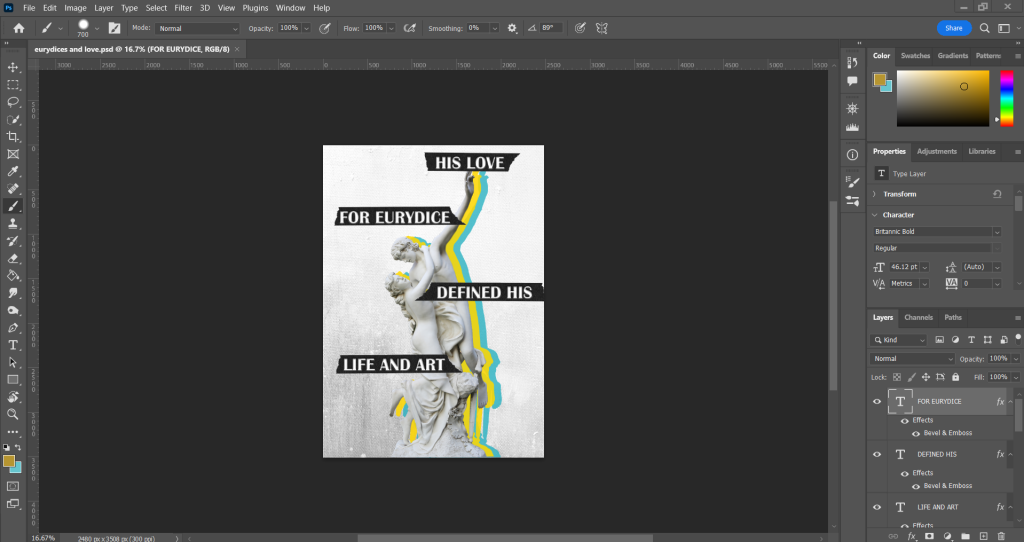The width and height of the screenshot is (1024, 542).
Task: Click the Share button
Action: [953, 28]
